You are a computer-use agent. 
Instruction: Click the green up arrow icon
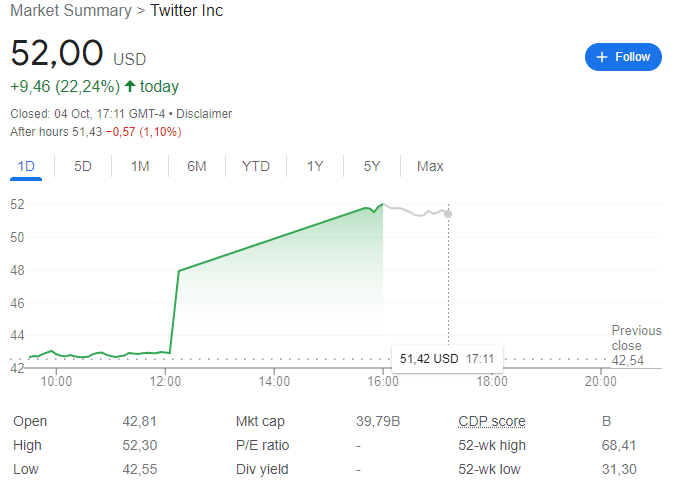click(130, 86)
